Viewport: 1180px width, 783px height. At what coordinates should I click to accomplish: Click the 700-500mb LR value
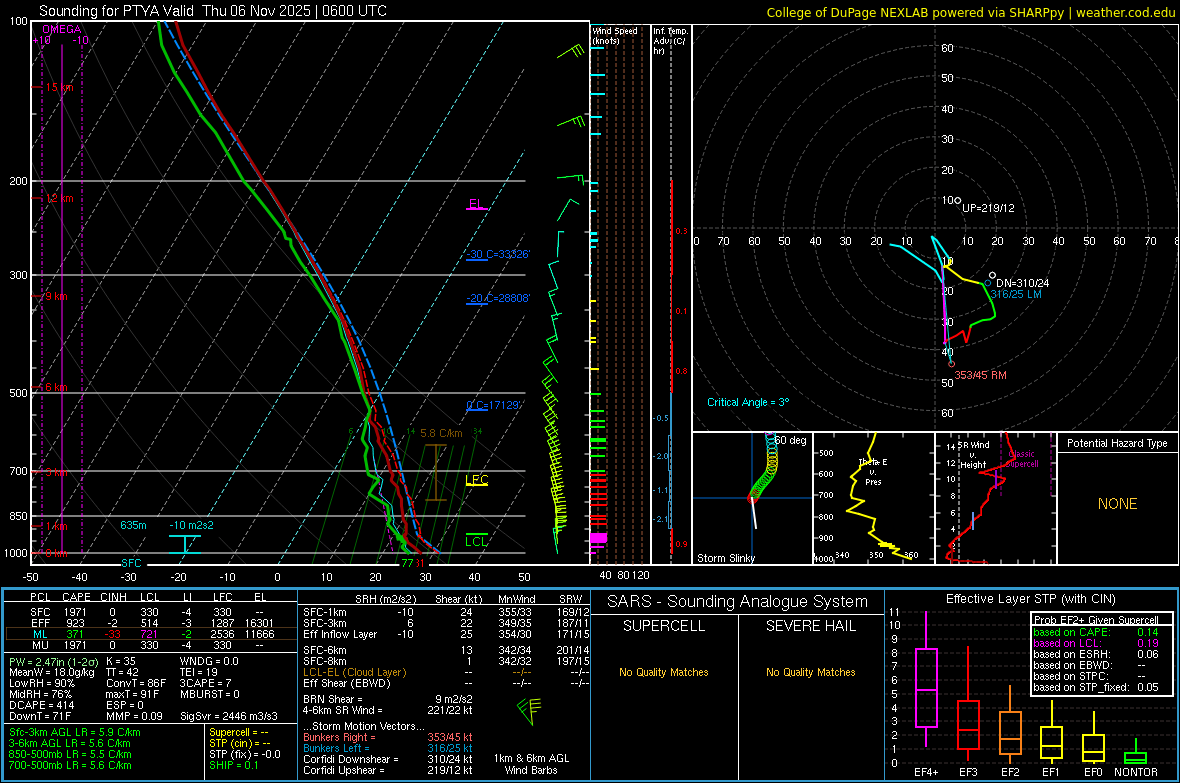(70, 765)
